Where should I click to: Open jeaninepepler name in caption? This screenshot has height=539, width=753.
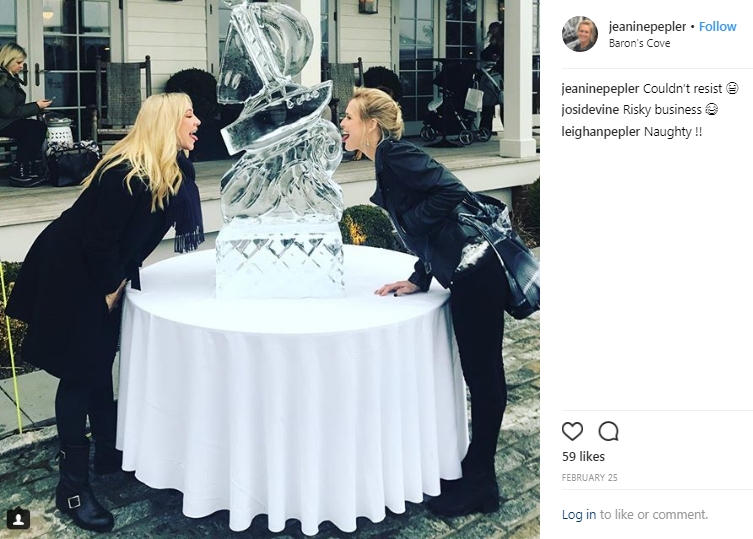click(600, 89)
